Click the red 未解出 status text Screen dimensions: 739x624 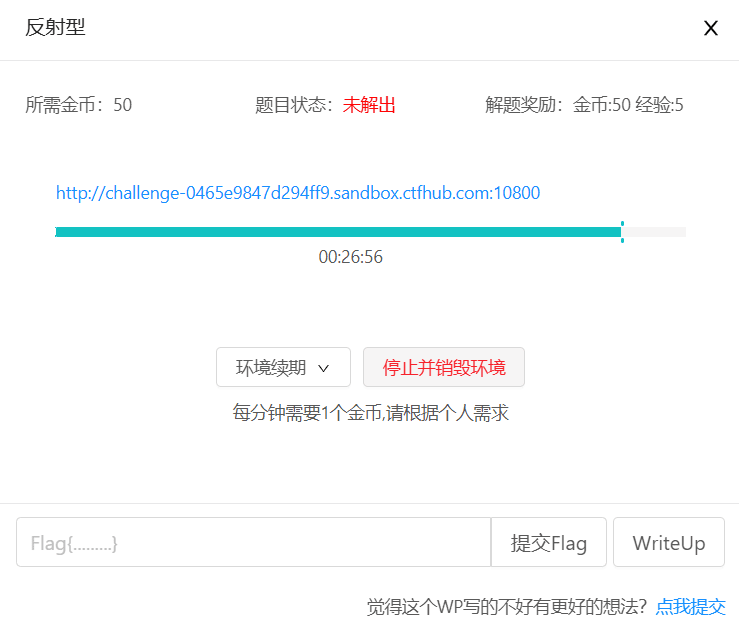click(x=369, y=105)
